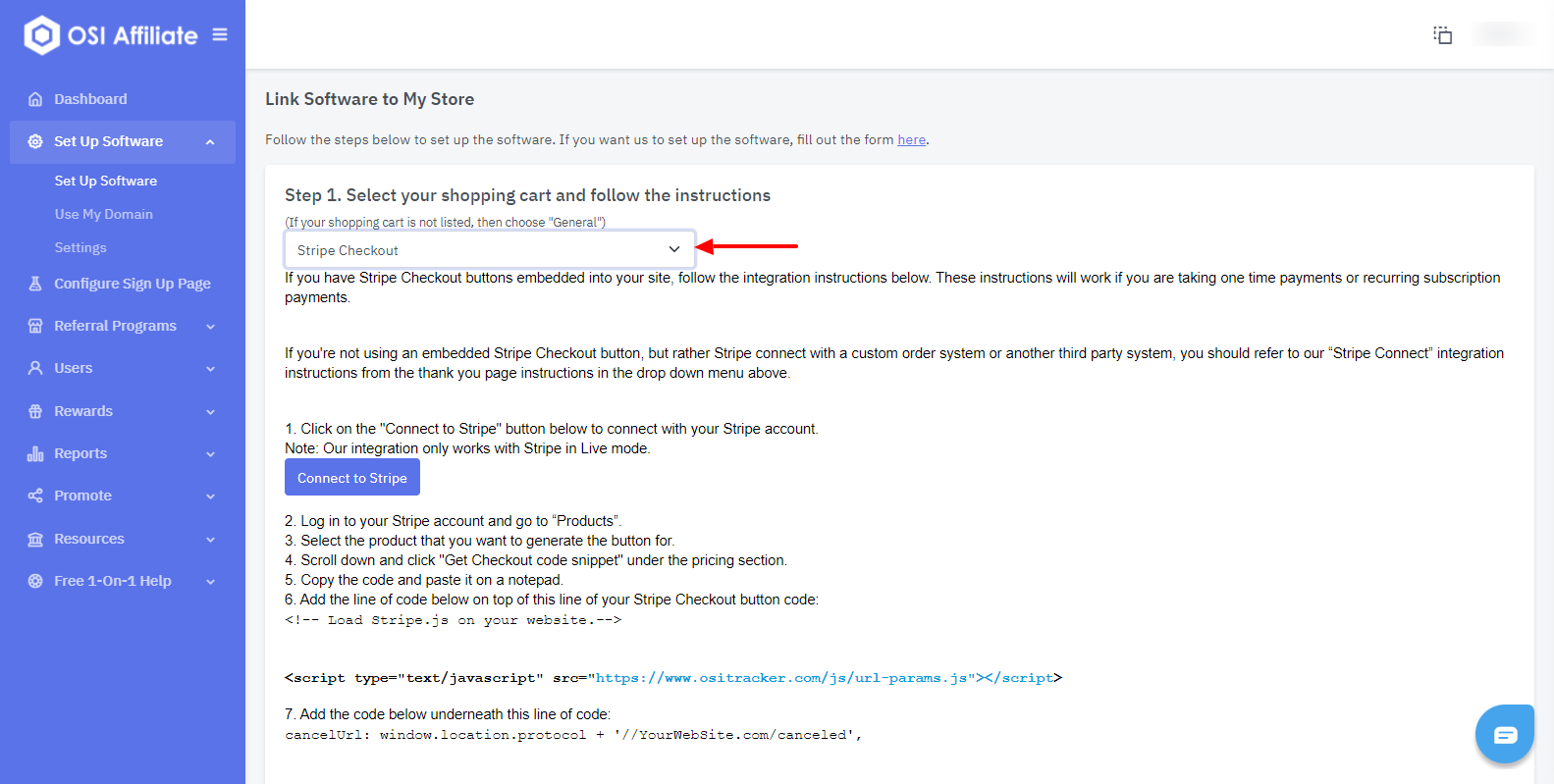1554x784 pixels.
Task: Click the Dashboard home icon
Action: pos(35,99)
